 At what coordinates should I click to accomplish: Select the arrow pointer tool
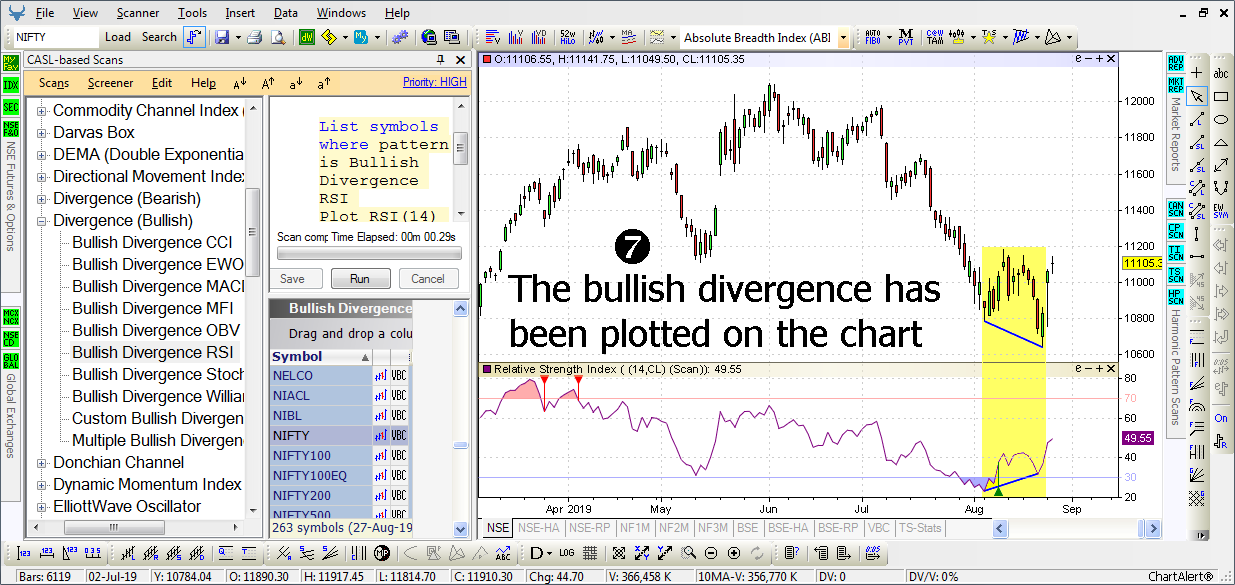1197,96
